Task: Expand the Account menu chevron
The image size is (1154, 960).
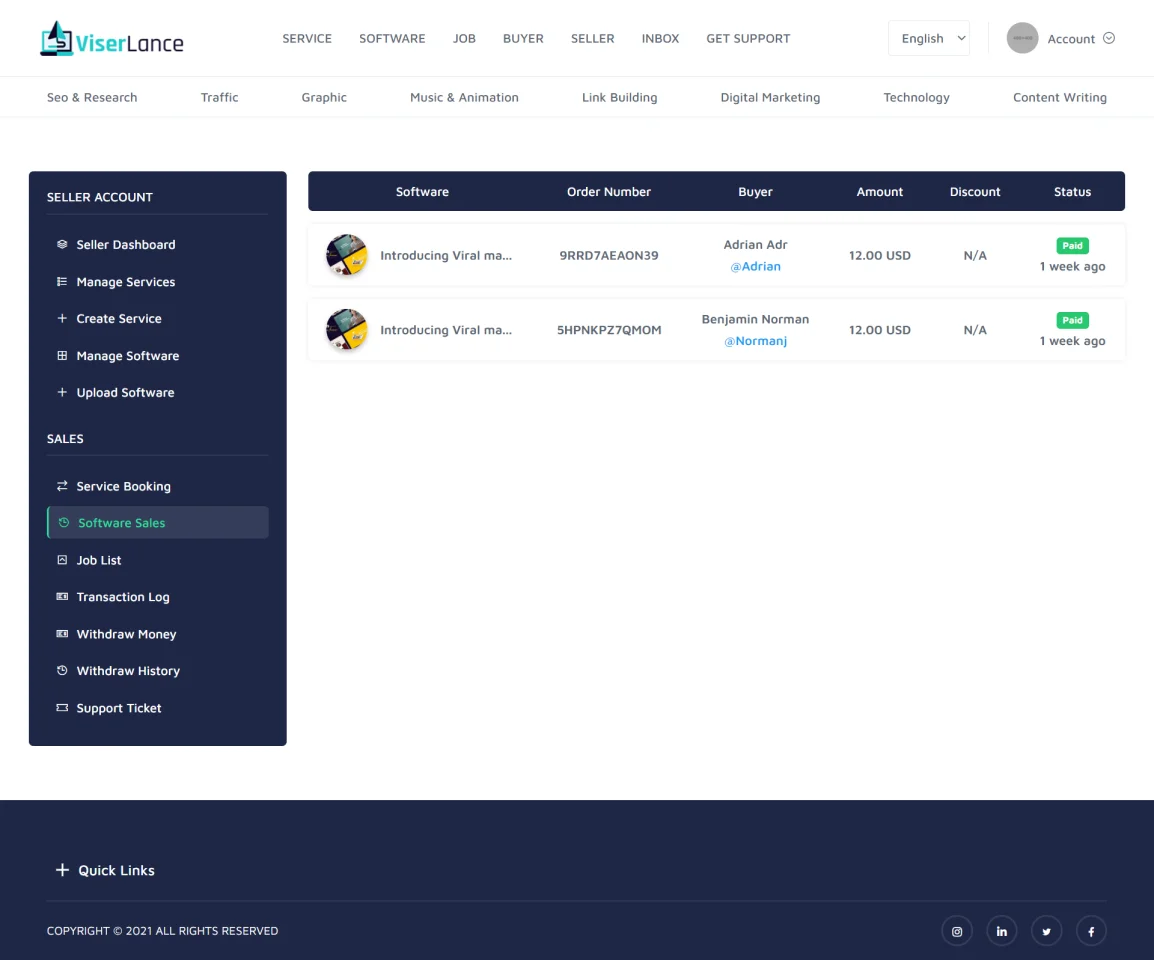Action: [1109, 38]
